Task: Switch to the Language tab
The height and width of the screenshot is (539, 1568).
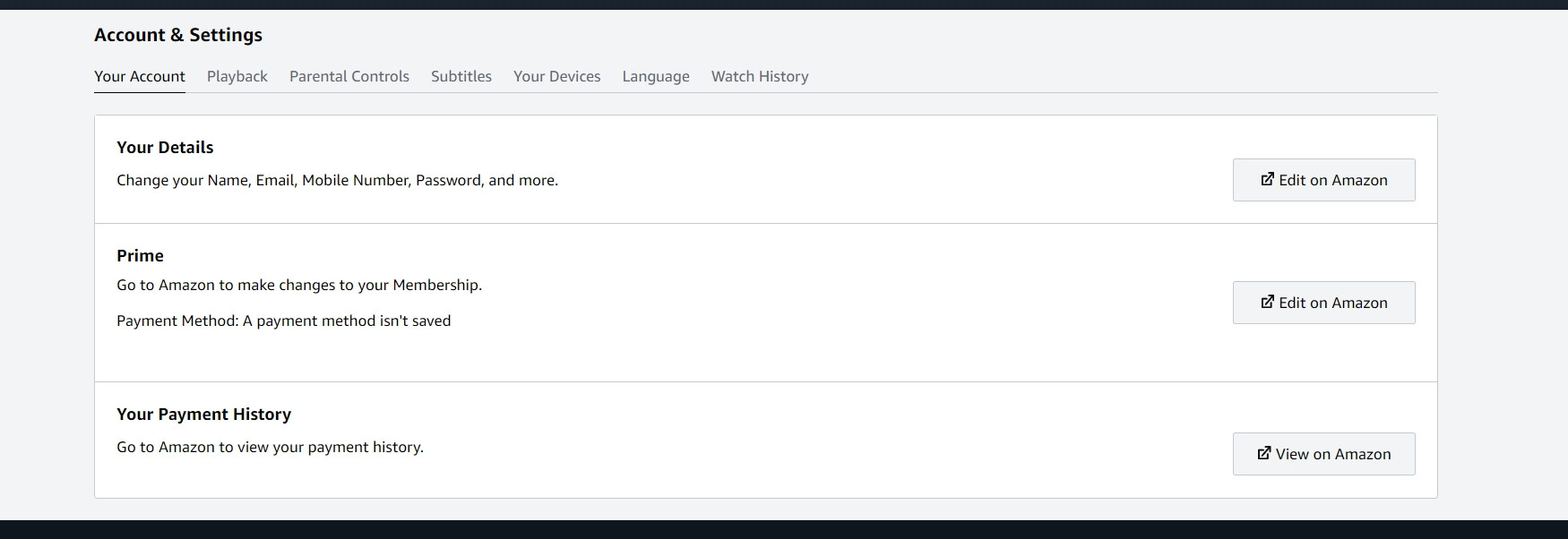Action: (x=656, y=76)
